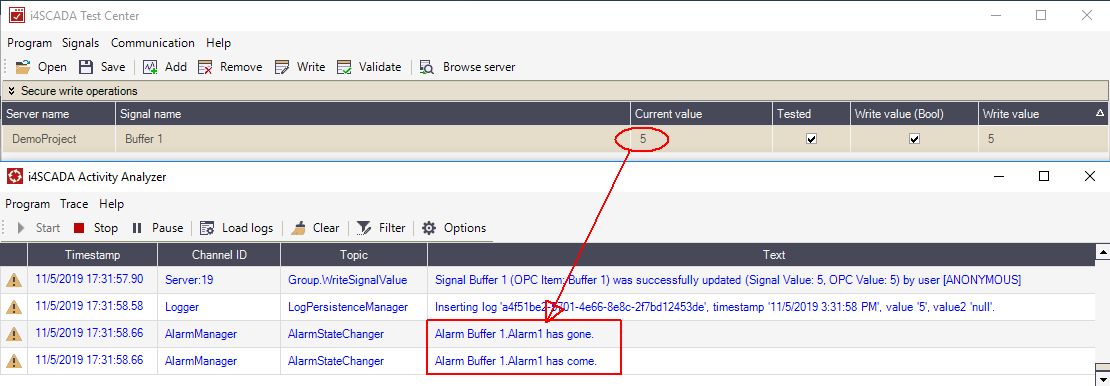The image size is (1110, 386).
Task: Open the Communication menu
Action: pos(152,42)
